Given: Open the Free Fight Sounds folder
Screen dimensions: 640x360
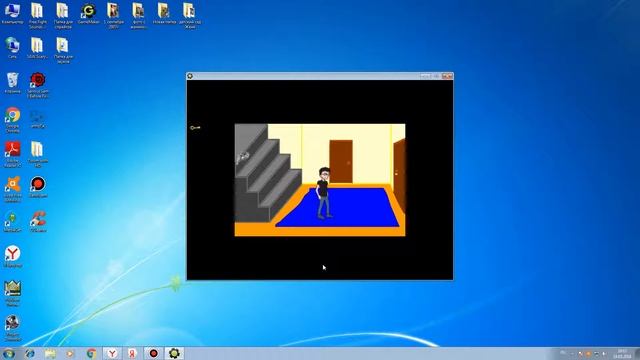Looking at the screenshot, I should [37, 16].
